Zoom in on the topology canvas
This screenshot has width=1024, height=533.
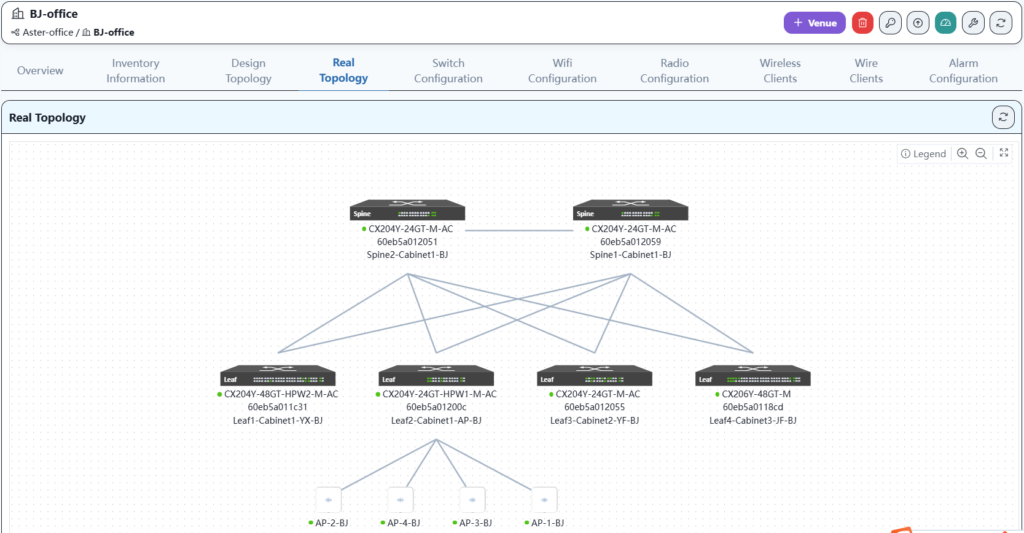pos(962,154)
